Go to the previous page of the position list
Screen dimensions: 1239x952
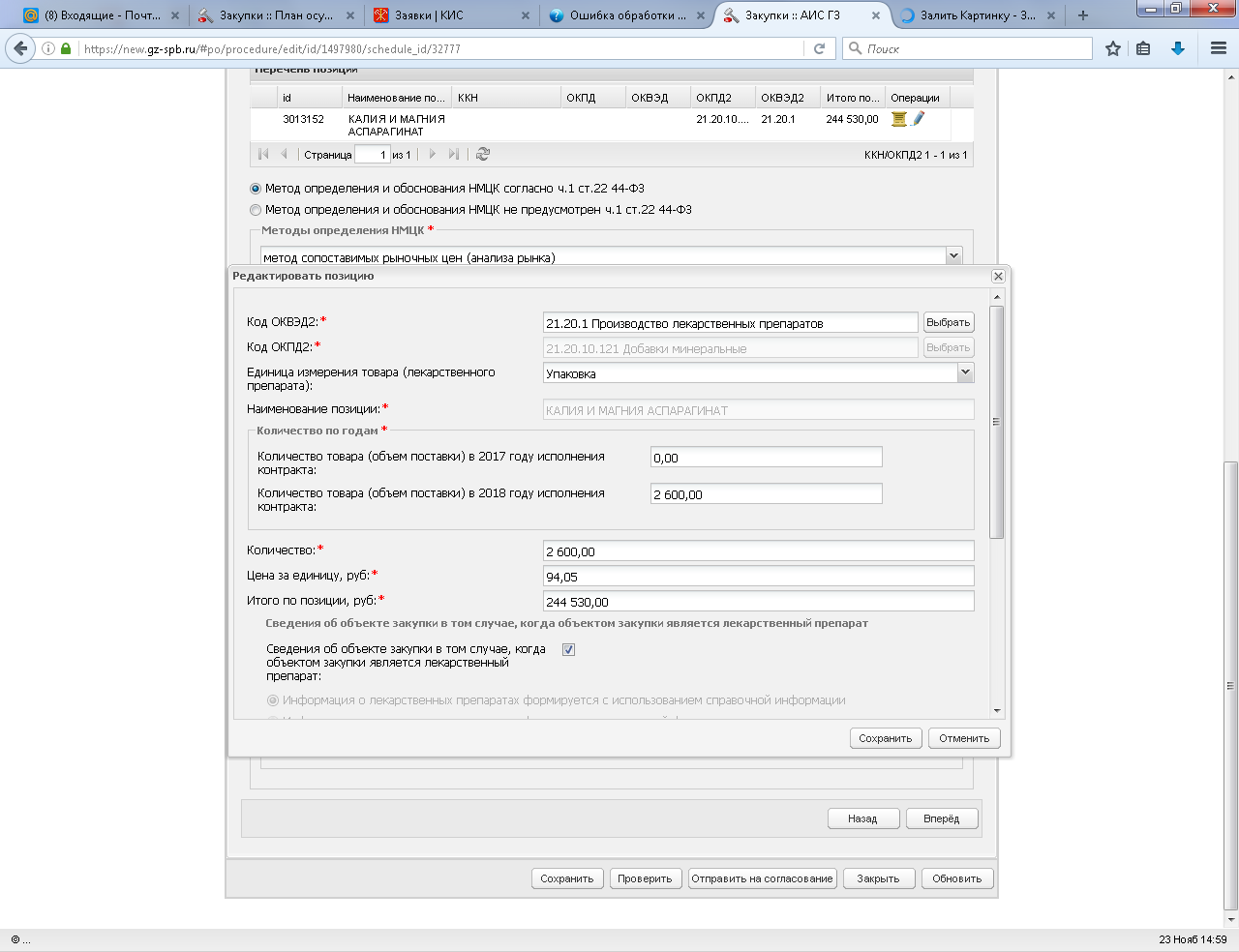click(284, 154)
